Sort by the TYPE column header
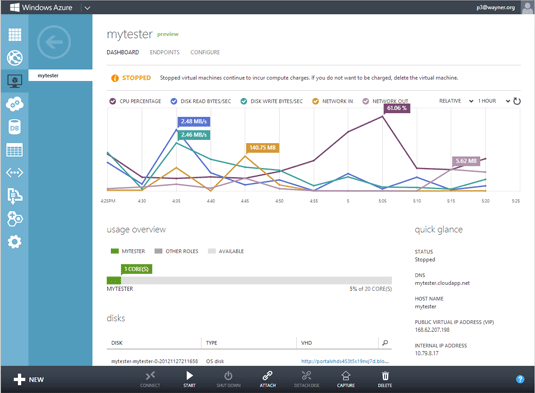Image resolution: width=535 pixels, height=393 pixels. click(x=211, y=343)
